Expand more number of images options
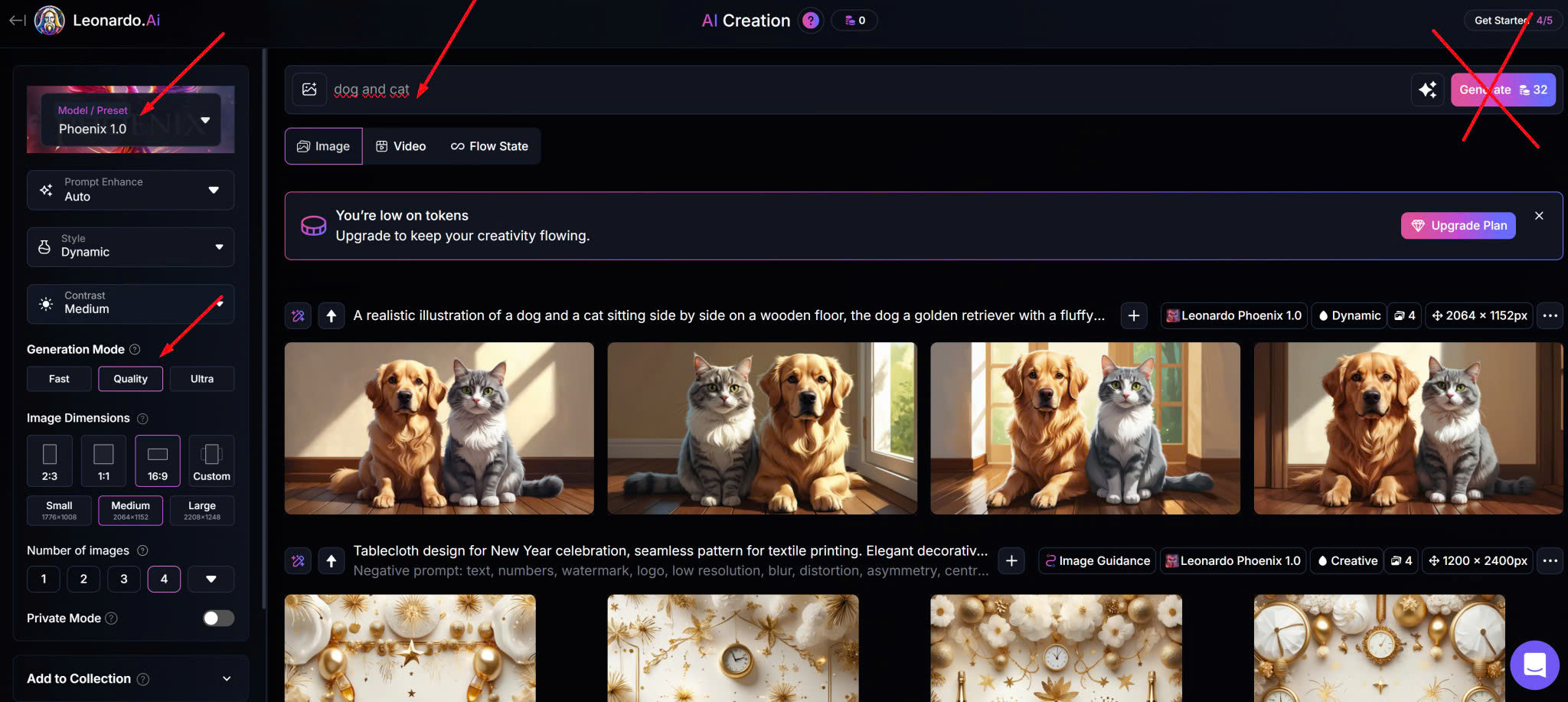Image resolution: width=1568 pixels, height=702 pixels. (211, 580)
